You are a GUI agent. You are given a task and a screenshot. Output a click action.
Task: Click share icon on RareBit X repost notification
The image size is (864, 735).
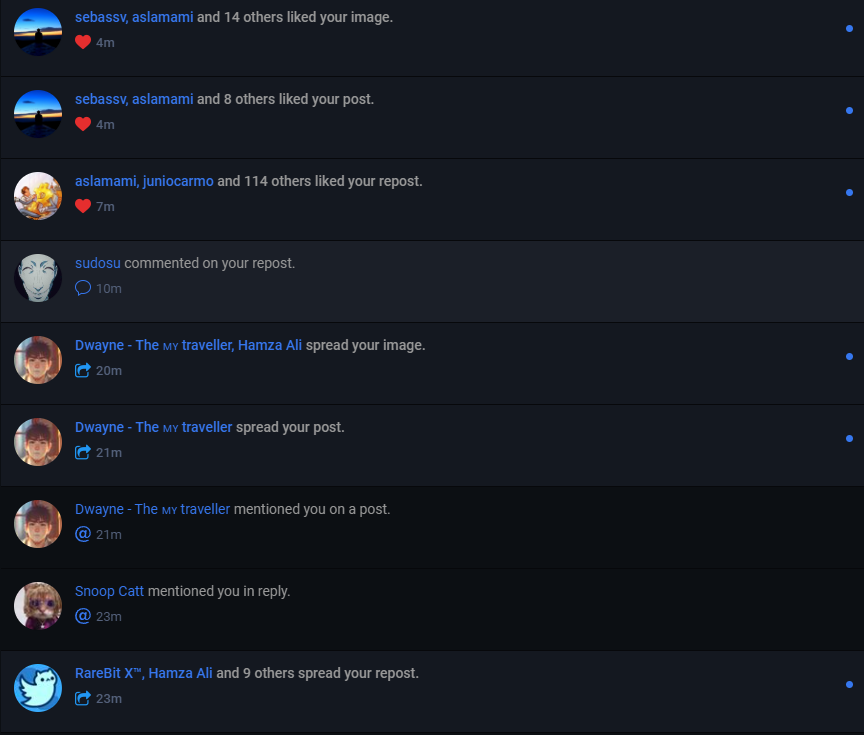83,698
